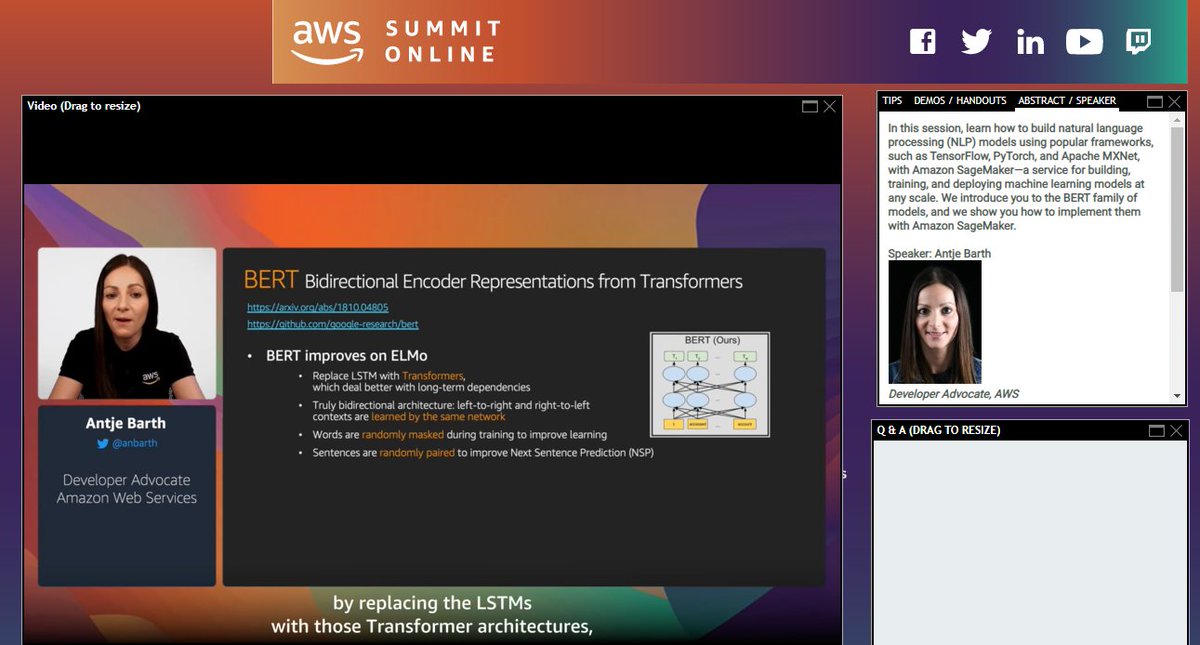
Task: Click 'learned by the same network' text
Action: tap(438, 416)
